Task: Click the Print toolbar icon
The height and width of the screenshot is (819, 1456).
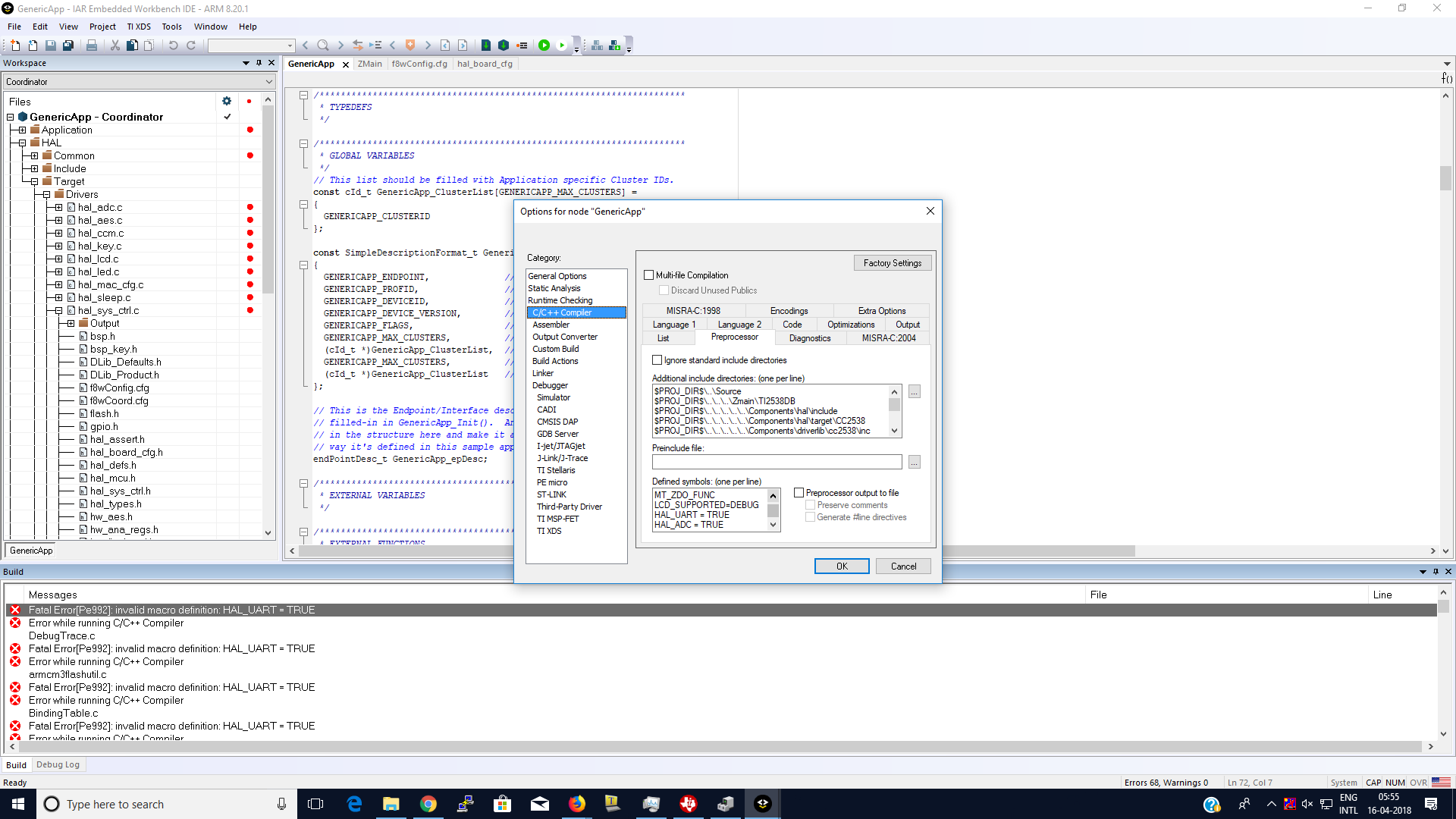Action: click(x=92, y=45)
